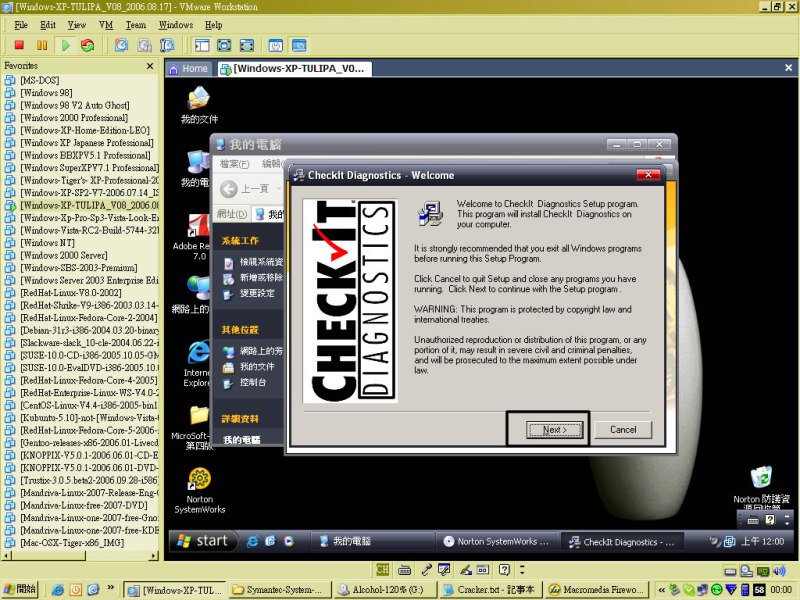The image size is (800, 600).
Task: Click Cracker.txt 記事本 host taskbar button
Action: coord(490,590)
